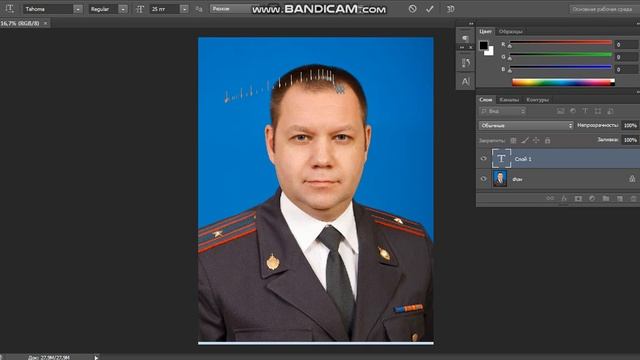640x360 pixels.
Task: Hide the Фон background layer
Action: (x=484, y=179)
